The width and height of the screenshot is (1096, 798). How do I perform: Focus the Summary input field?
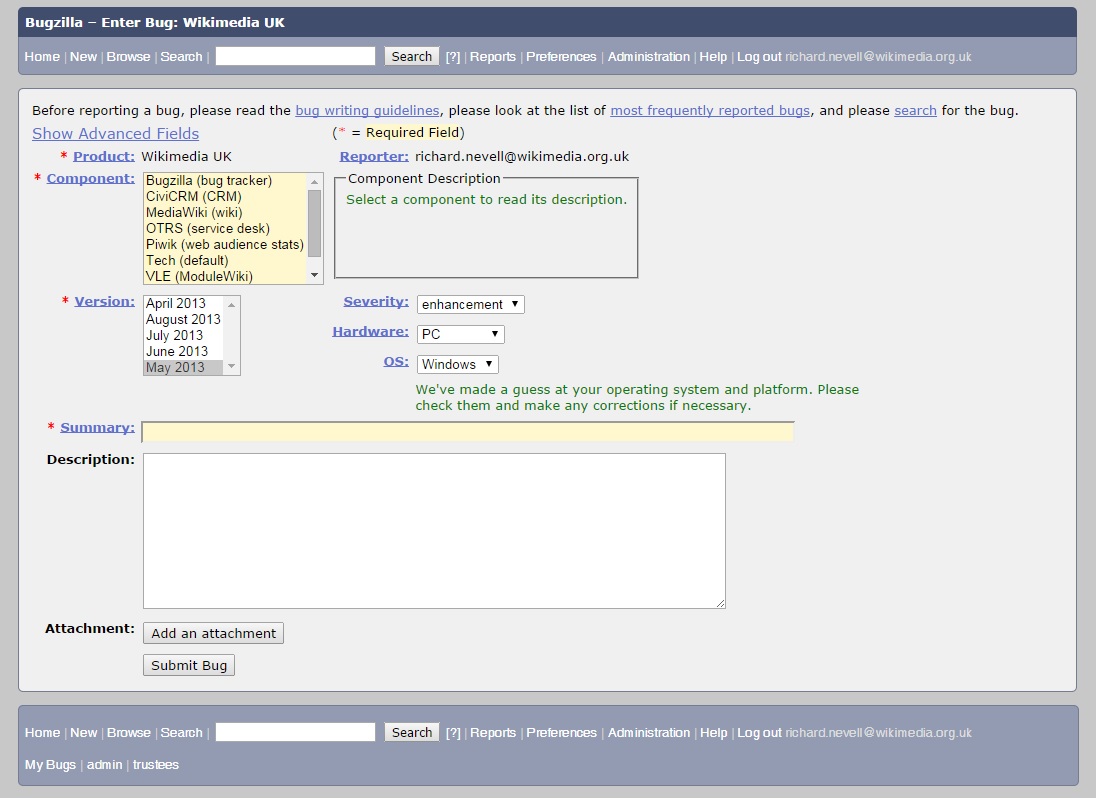click(468, 432)
